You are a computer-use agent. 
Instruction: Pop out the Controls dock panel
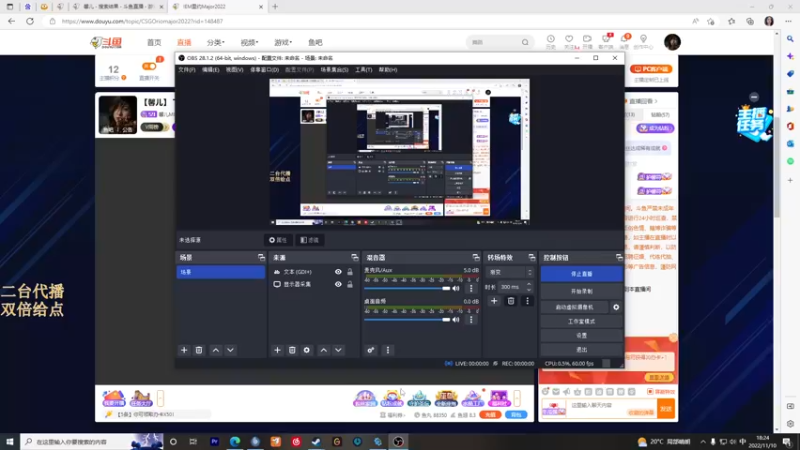click(619, 258)
